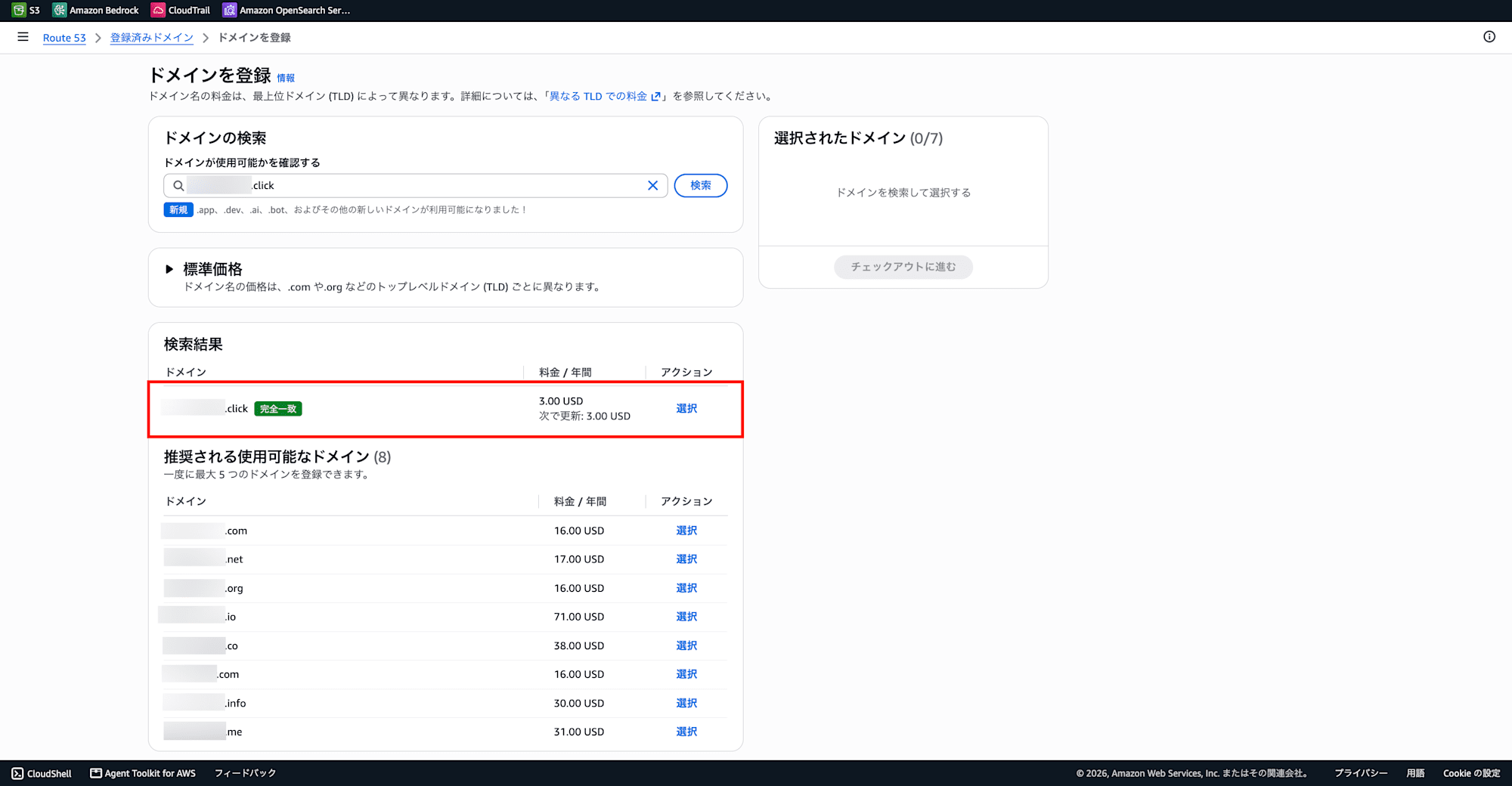This screenshot has height=786, width=1512.
Task: Select the .io domain
Action: coord(686,617)
